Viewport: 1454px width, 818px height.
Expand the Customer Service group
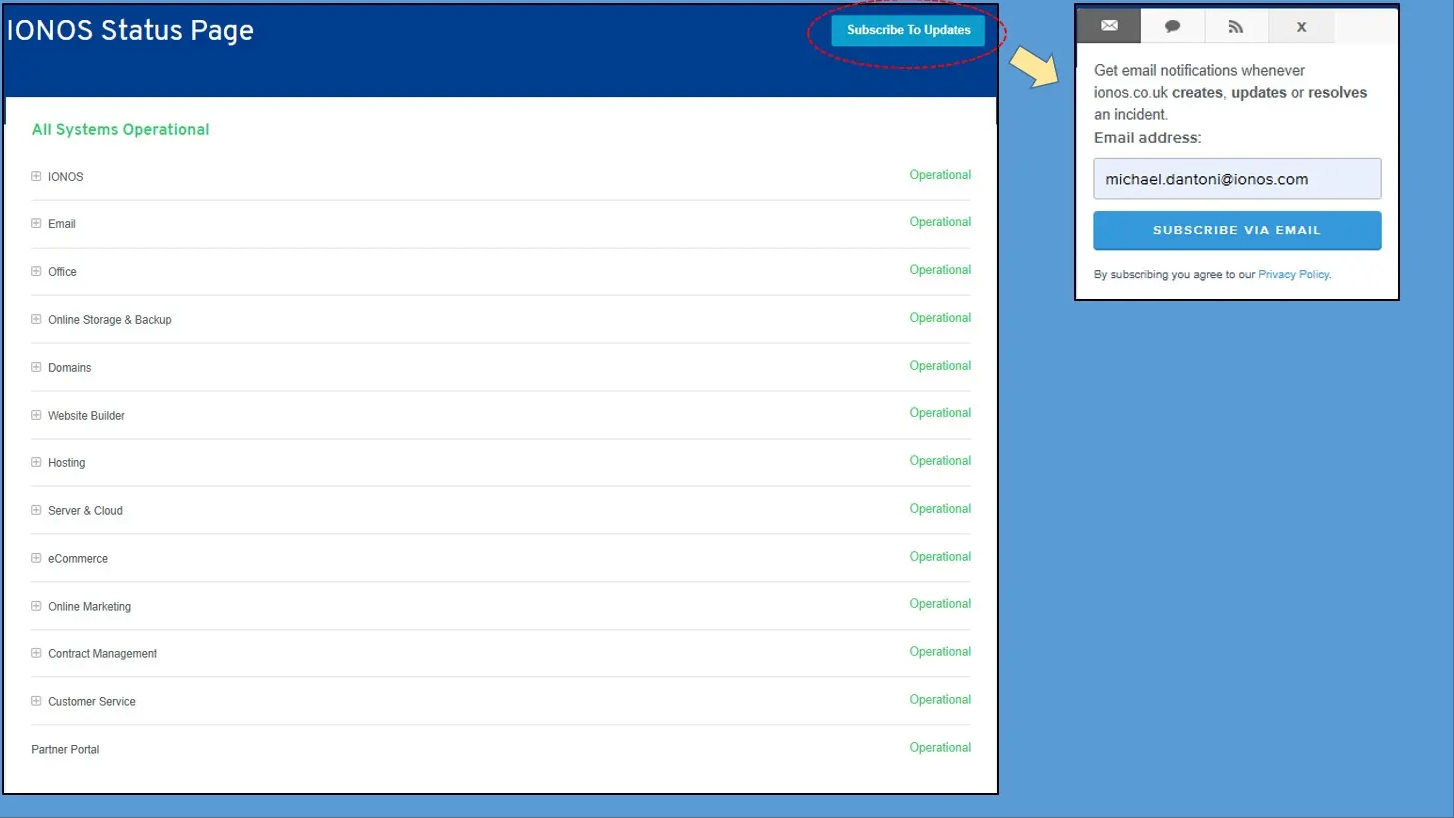(36, 701)
